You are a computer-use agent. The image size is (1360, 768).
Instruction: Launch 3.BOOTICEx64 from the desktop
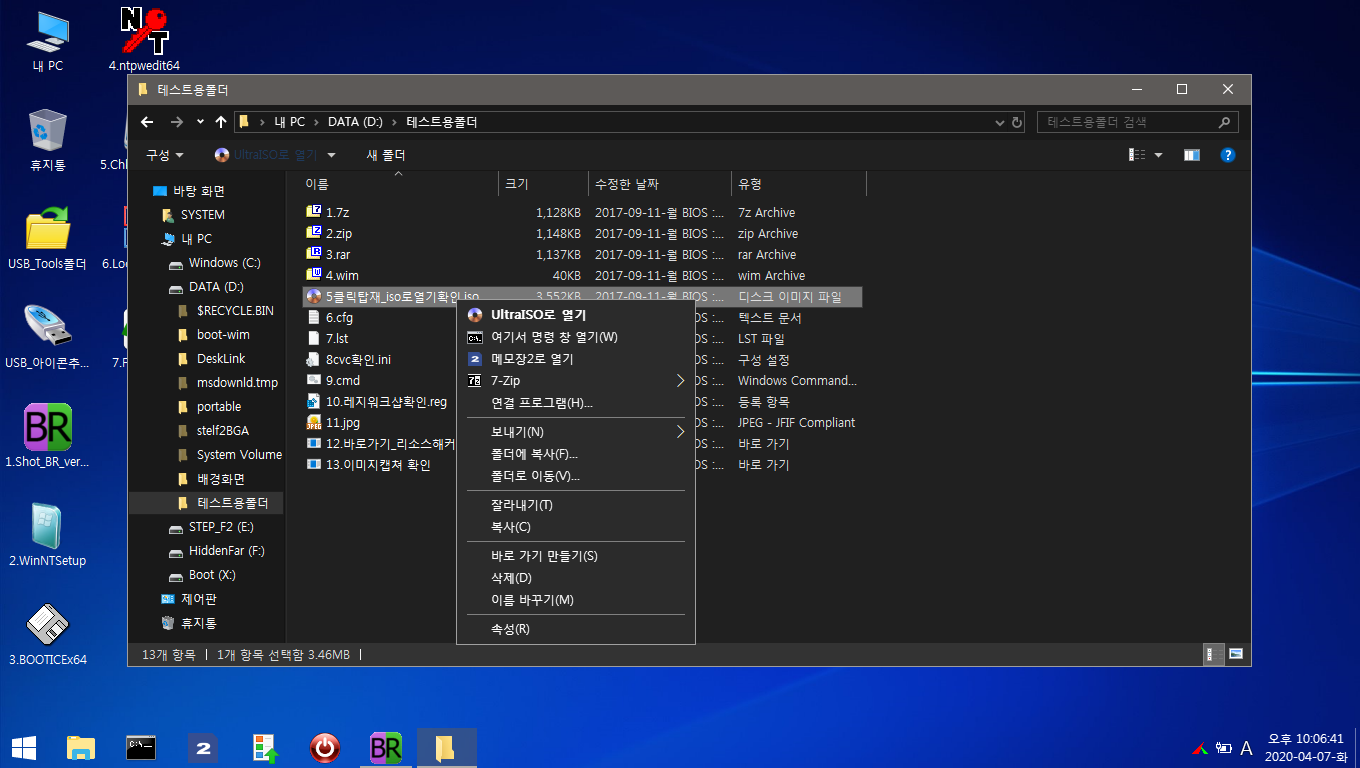click(47, 634)
